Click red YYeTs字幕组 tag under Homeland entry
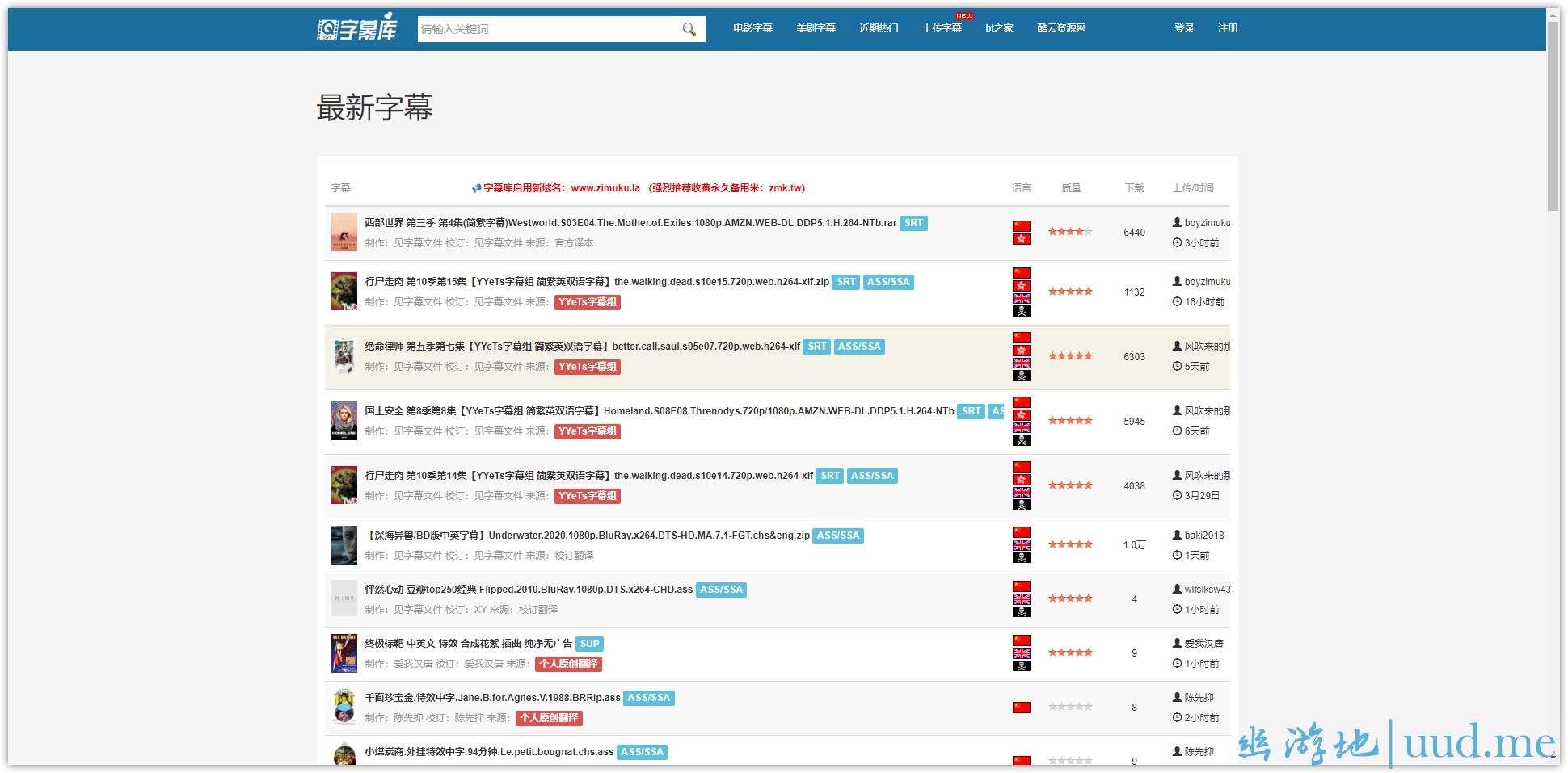Viewport: 1568px width, 773px height. pos(588,431)
